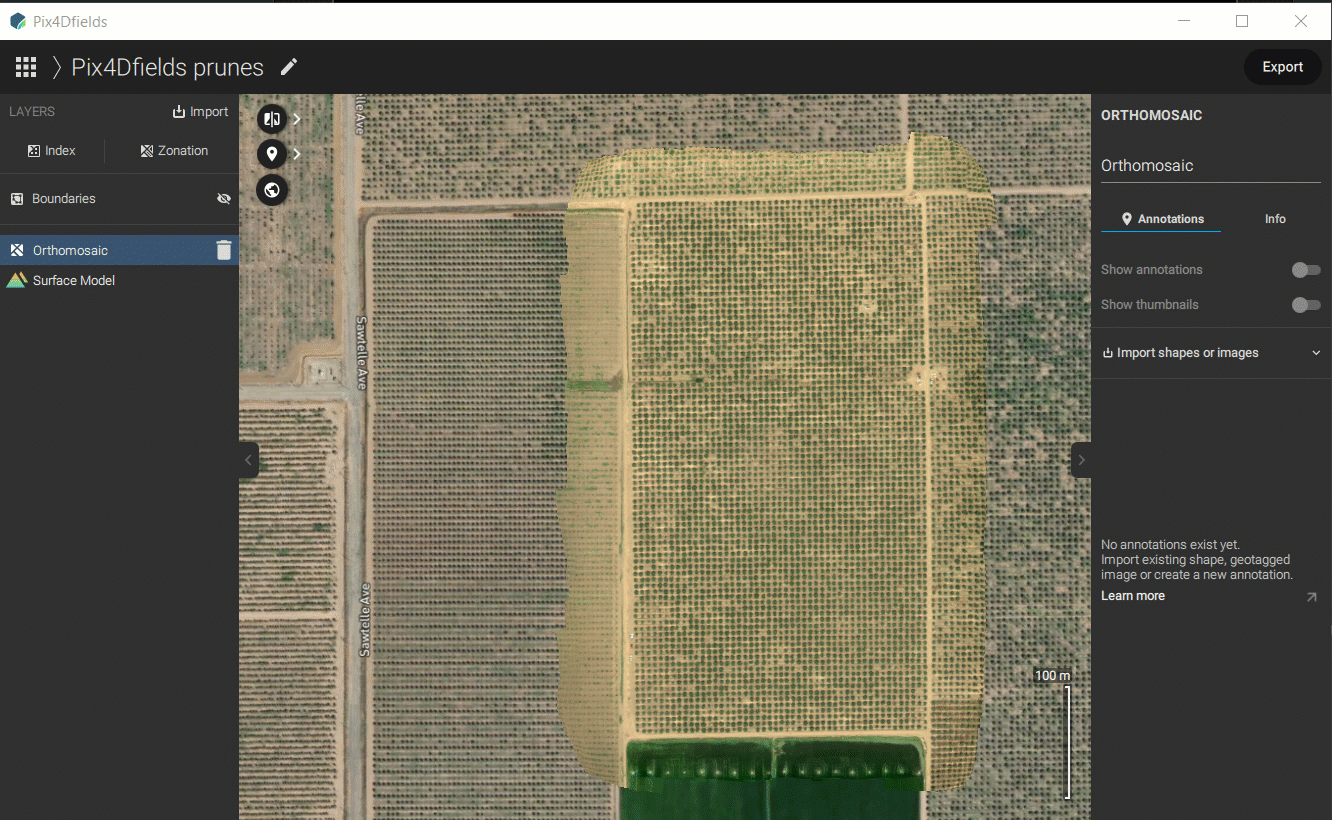Click the Learn more arrow icon
This screenshot has width=1332, height=820.
pos(1311,597)
